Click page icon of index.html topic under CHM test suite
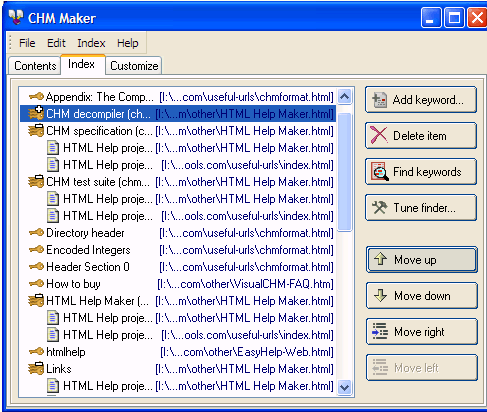Image resolution: width=487 pixels, height=412 pixels. pyautogui.click(x=53, y=215)
